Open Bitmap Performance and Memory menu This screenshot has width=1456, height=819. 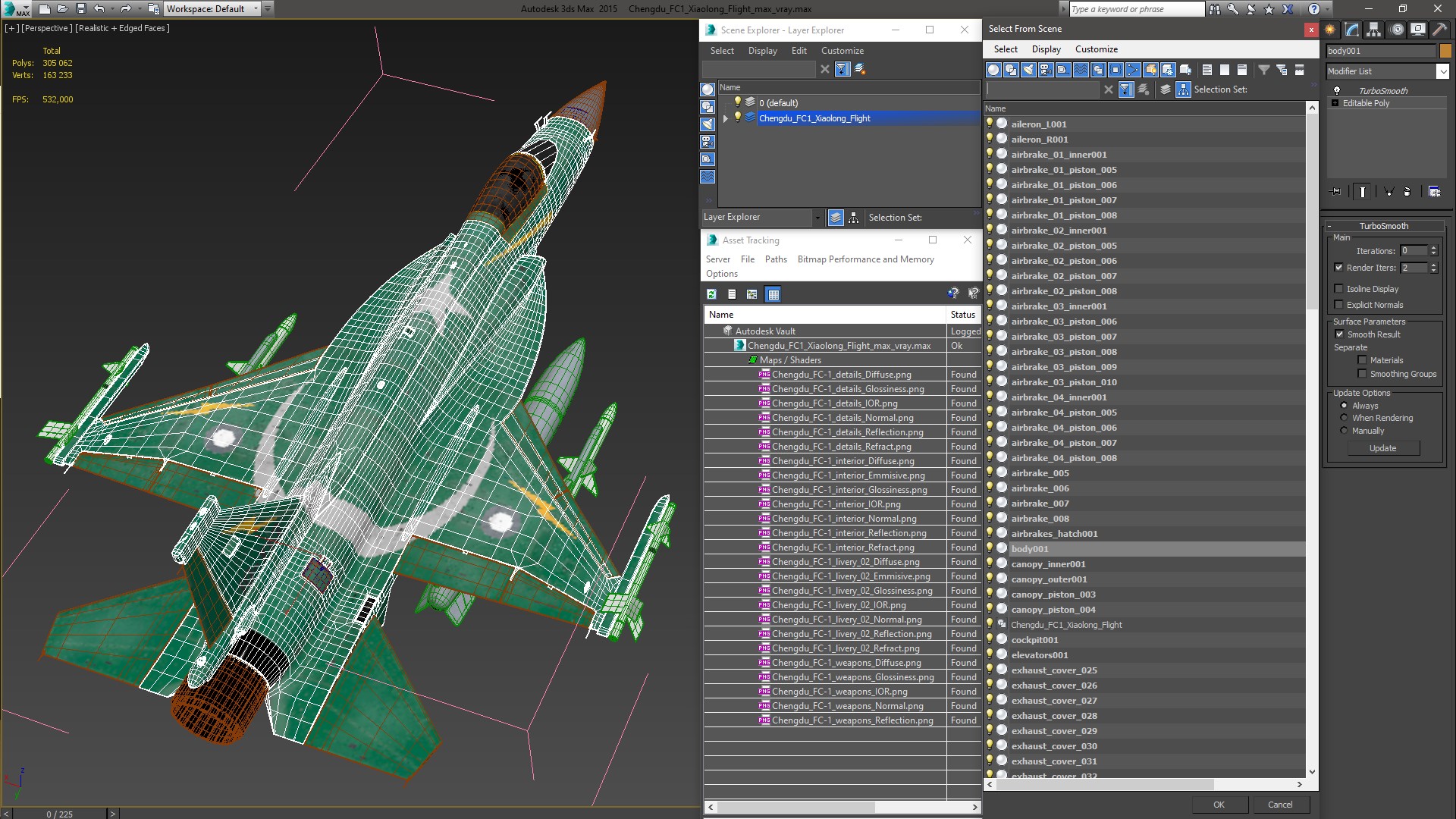coord(865,259)
